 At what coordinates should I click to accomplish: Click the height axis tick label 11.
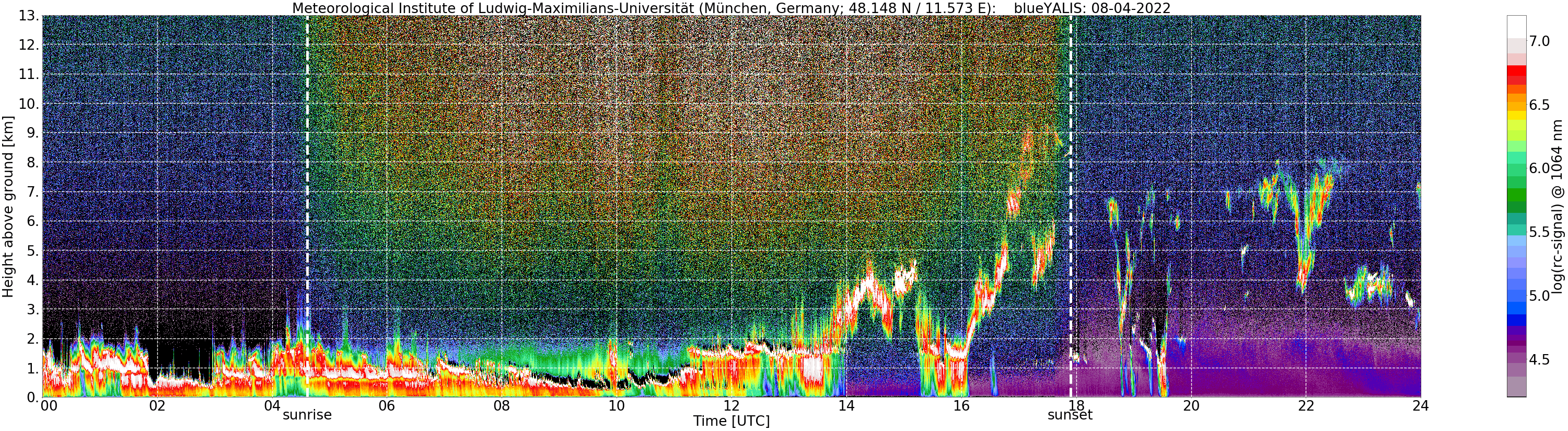pos(29,75)
